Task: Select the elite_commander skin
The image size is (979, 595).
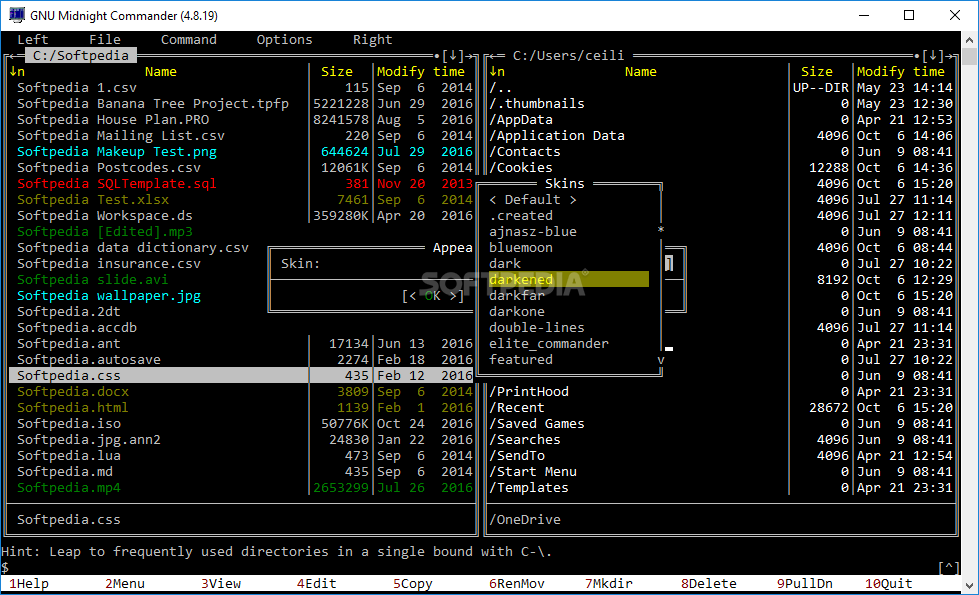Action: tap(548, 344)
